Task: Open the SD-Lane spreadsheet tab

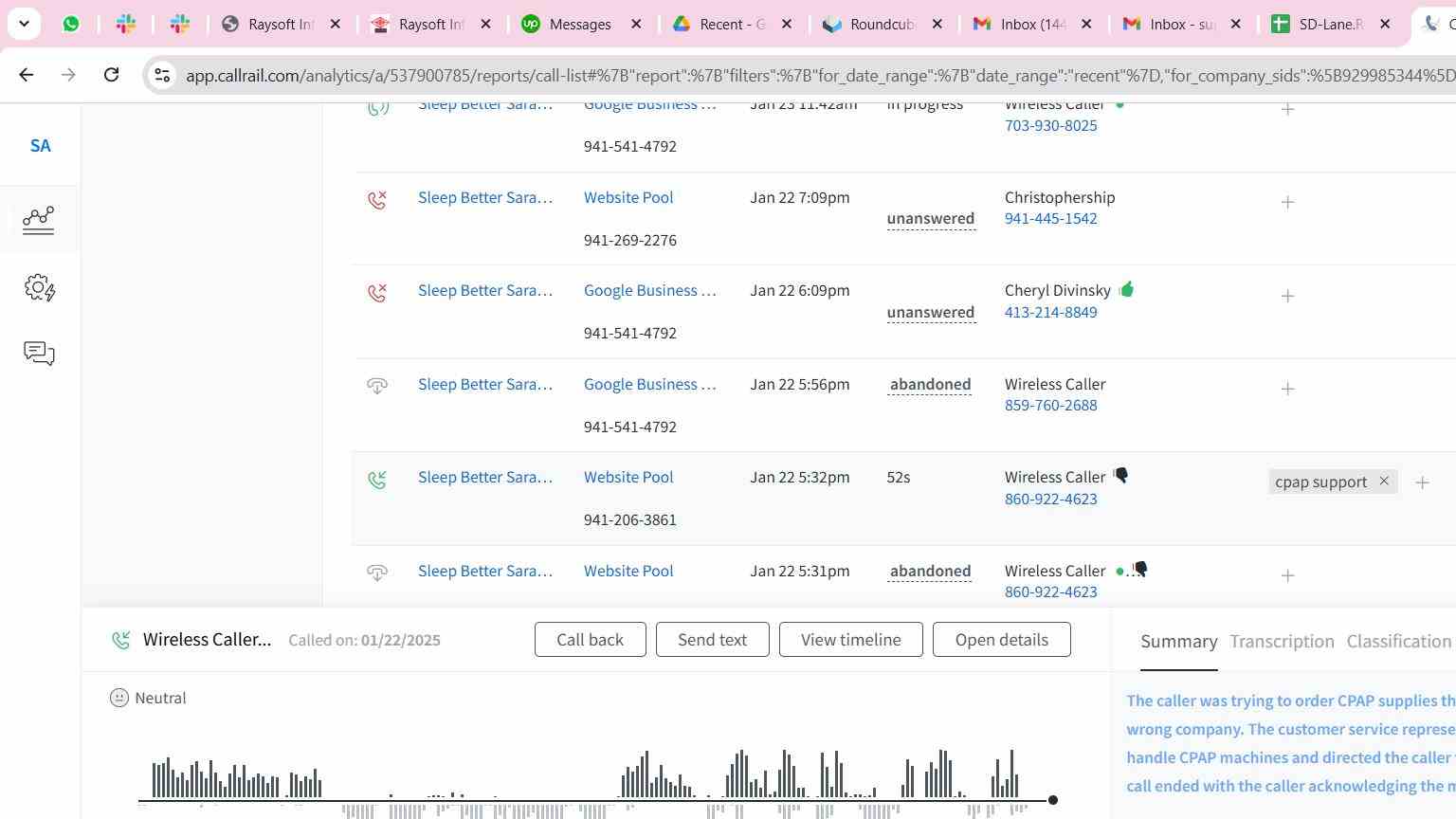Action: (1331, 25)
